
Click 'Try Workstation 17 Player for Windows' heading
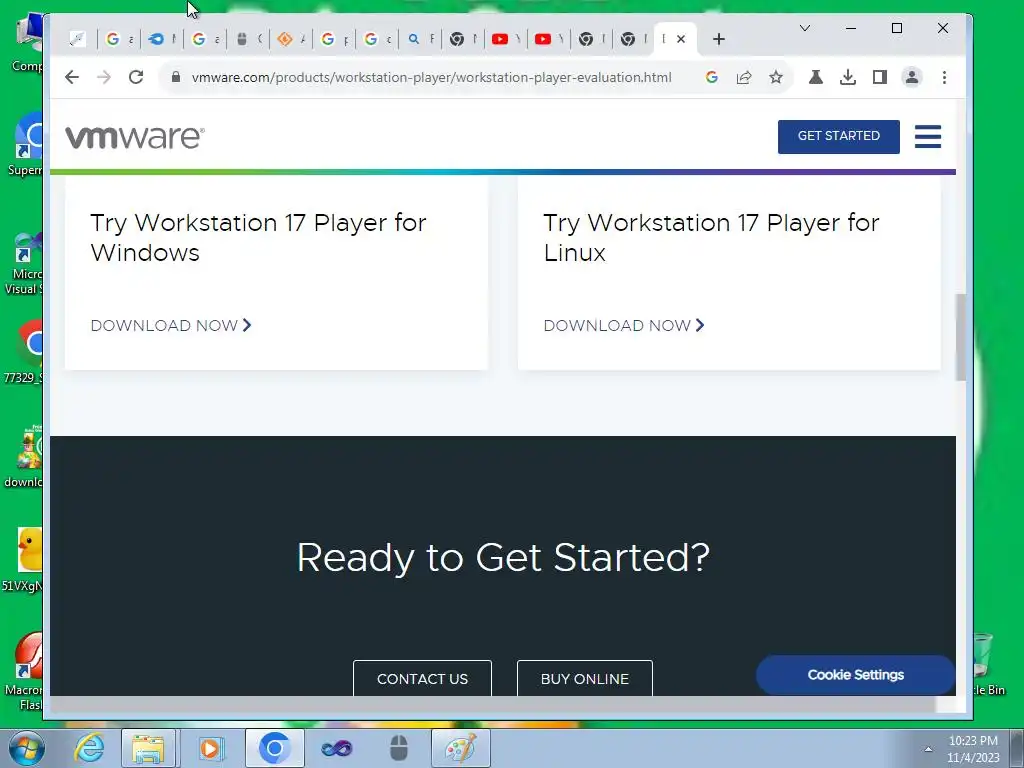(x=258, y=238)
